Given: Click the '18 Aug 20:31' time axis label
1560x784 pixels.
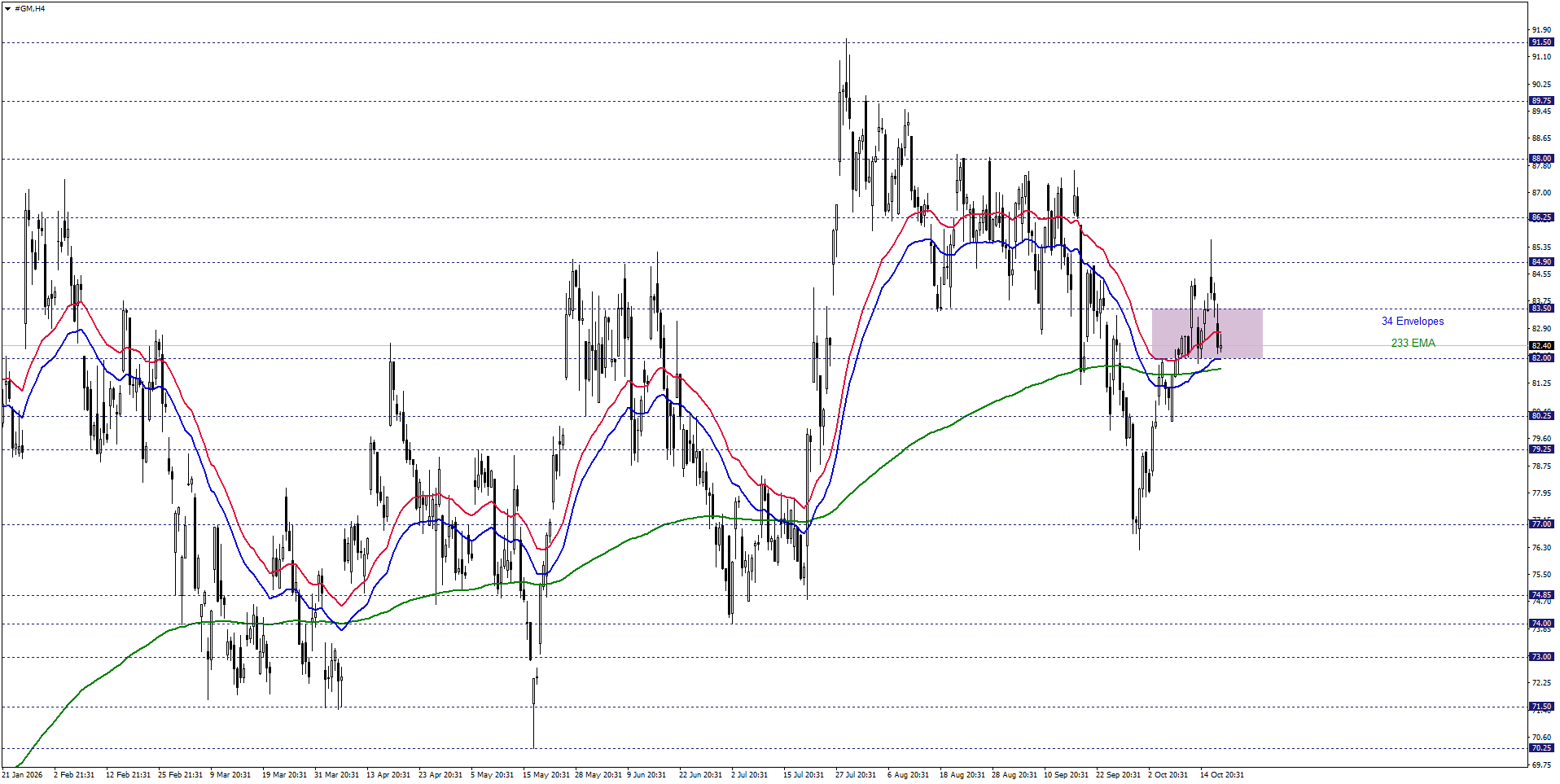Looking at the screenshot, I should [962, 775].
